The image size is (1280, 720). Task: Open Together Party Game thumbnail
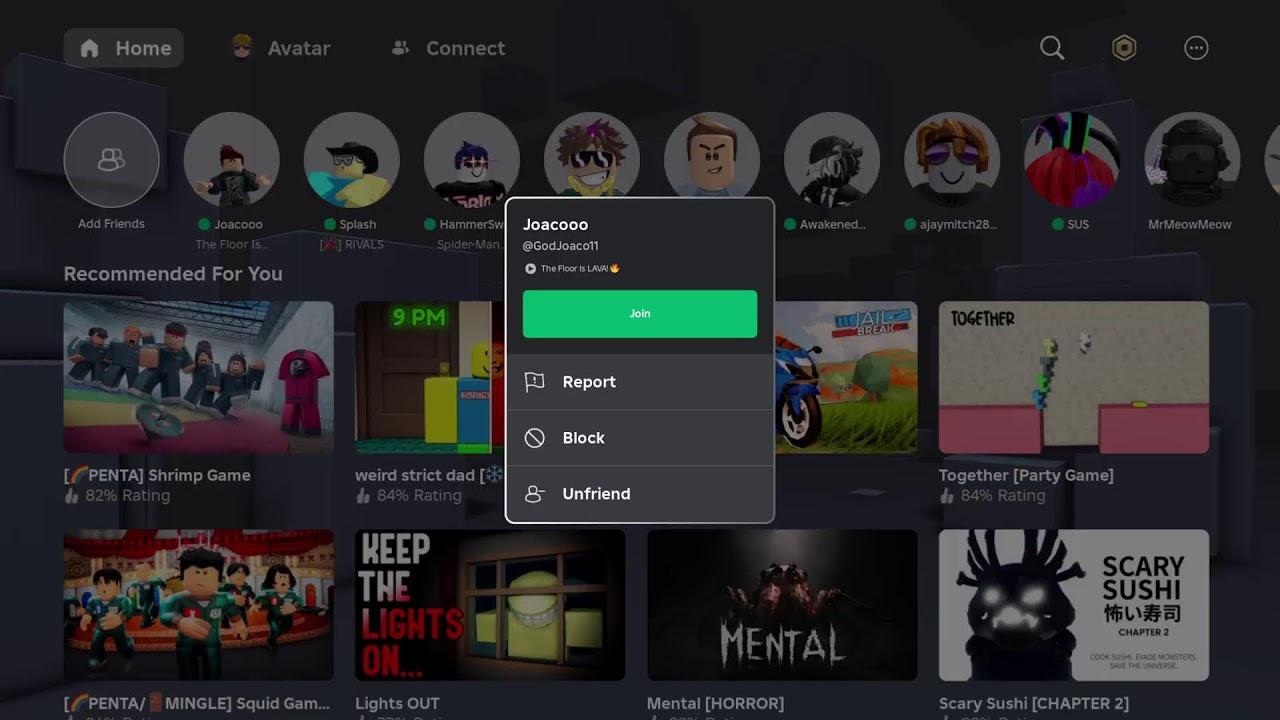(x=1073, y=377)
